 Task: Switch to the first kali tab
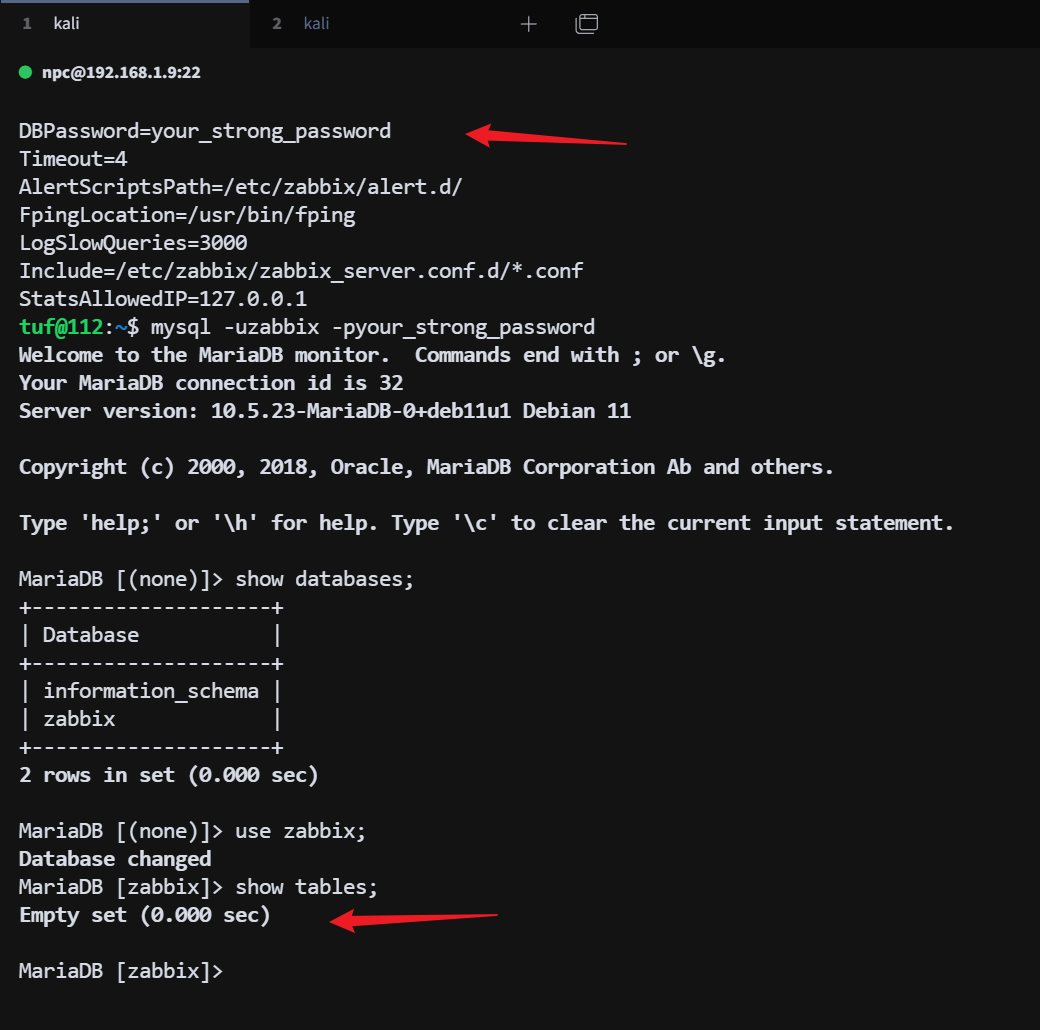click(66, 24)
